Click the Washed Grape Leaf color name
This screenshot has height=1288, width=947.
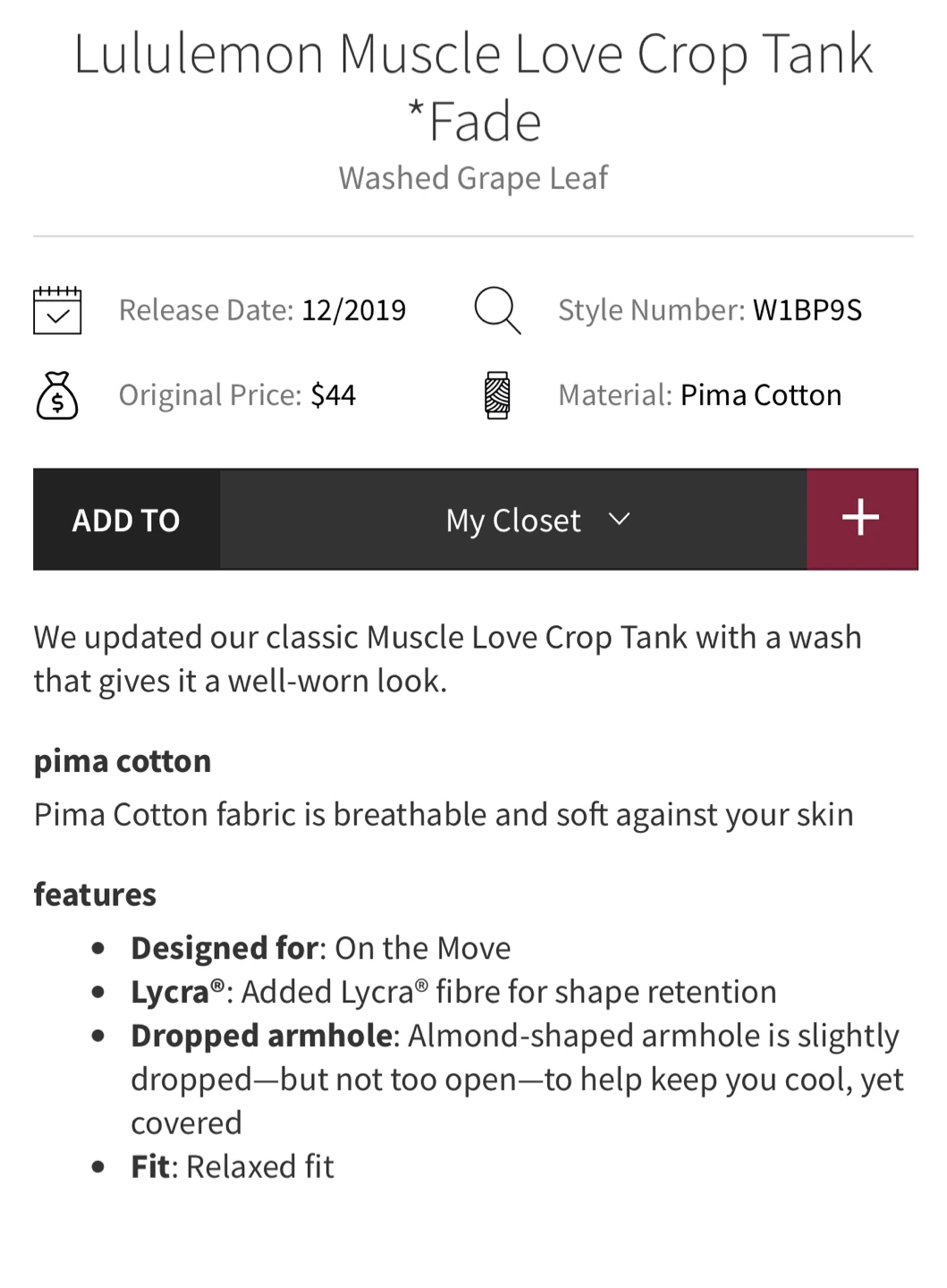coord(473,178)
